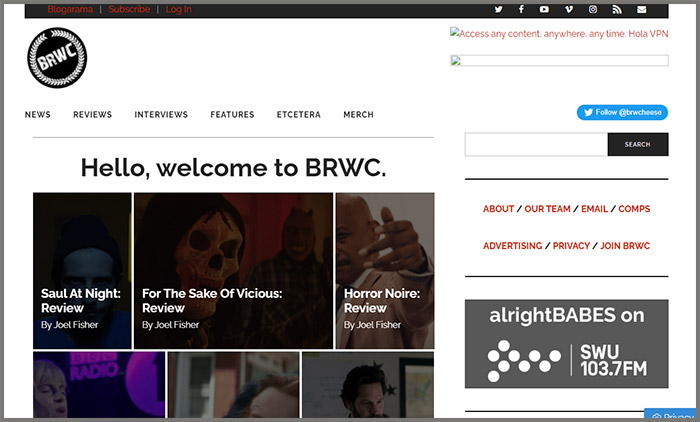Open the Interviews menu item
This screenshot has width=700, height=422.
[161, 115]
